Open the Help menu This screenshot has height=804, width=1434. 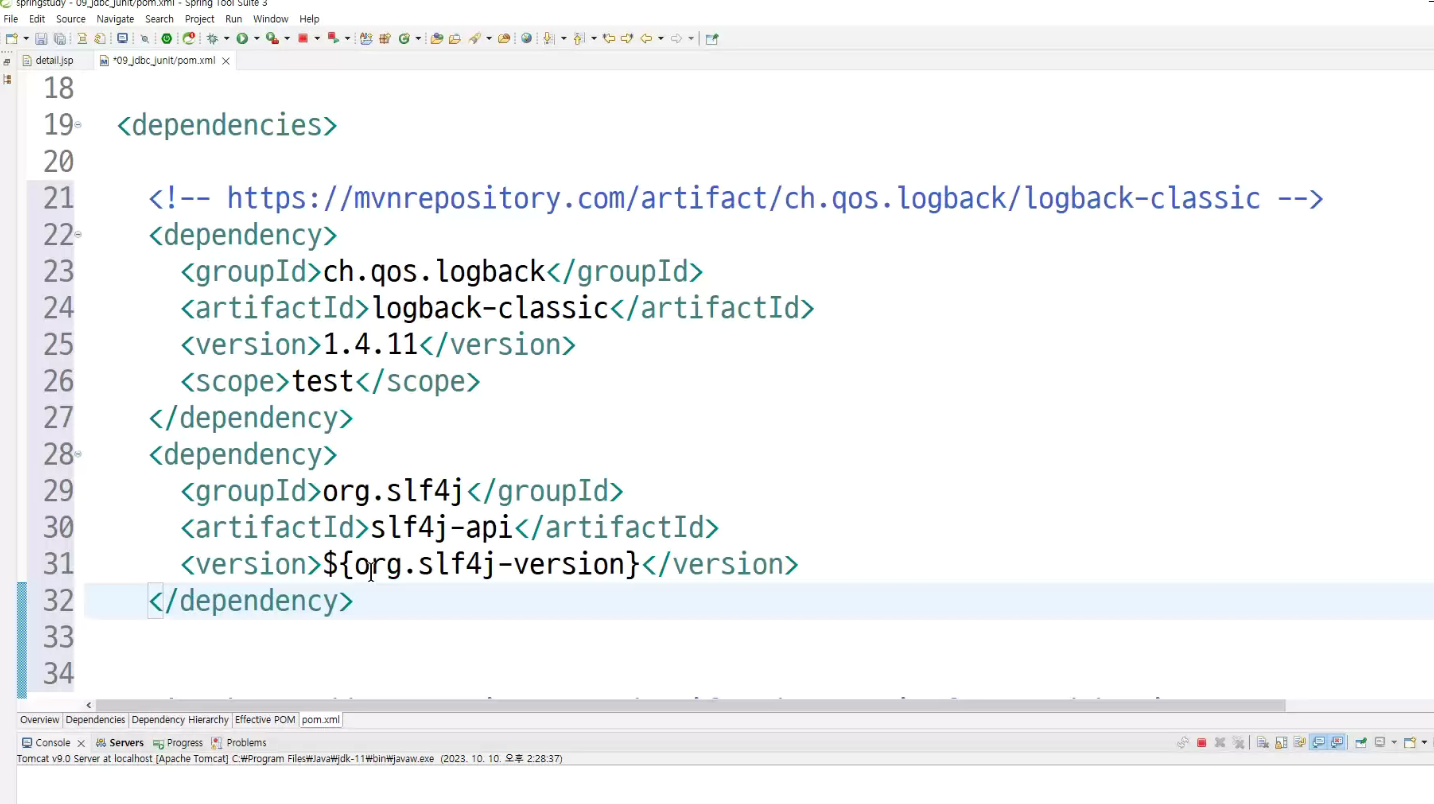pos(310,19)
